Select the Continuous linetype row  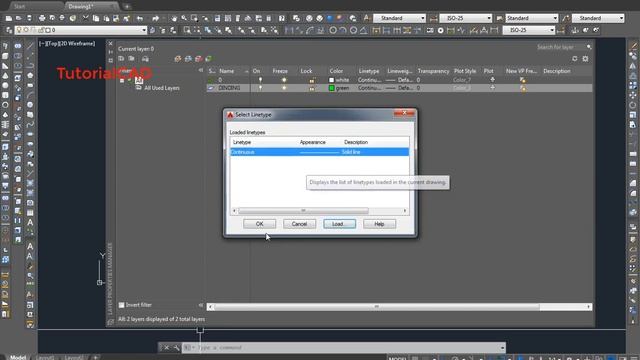click(320, 152)
